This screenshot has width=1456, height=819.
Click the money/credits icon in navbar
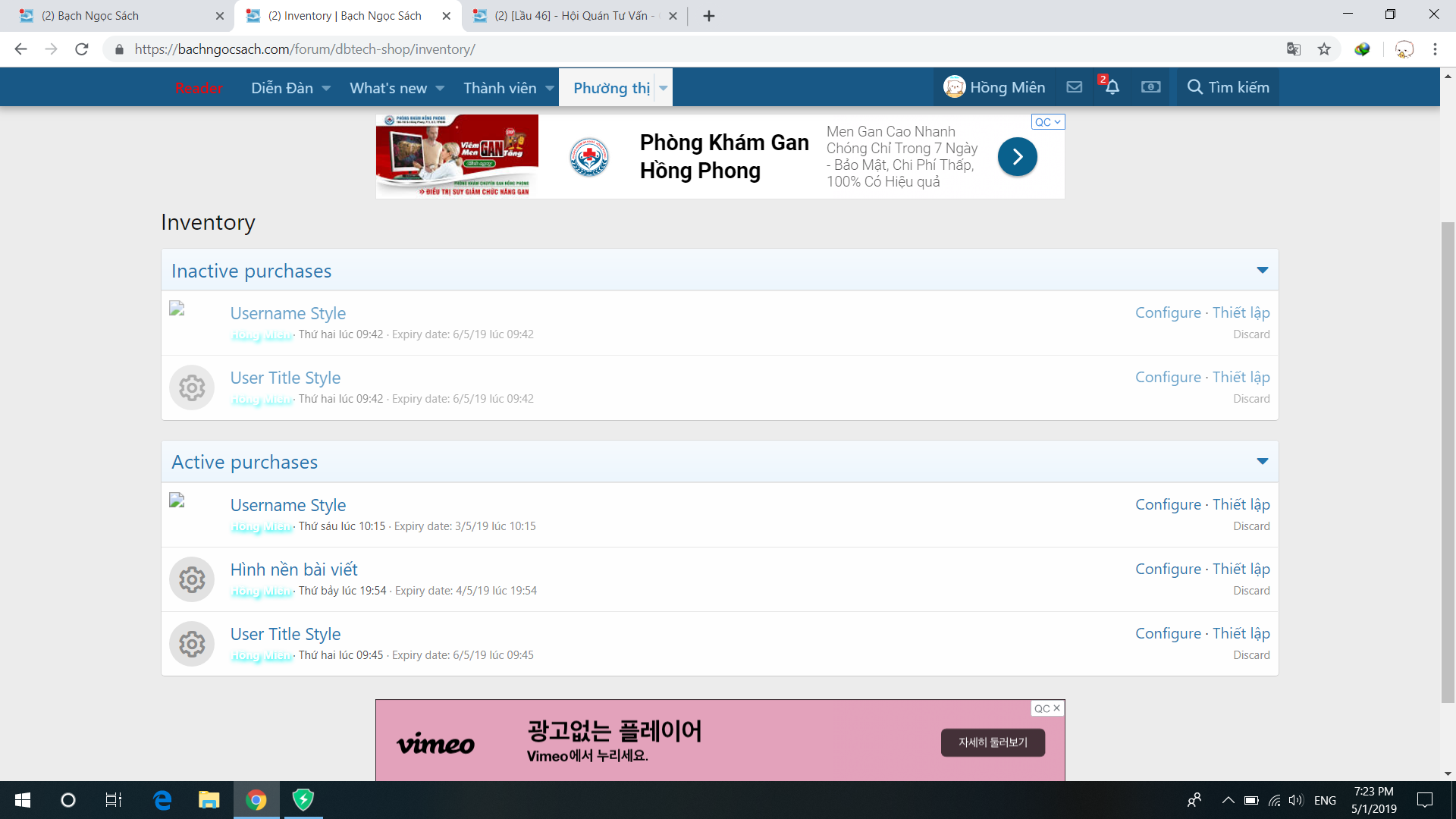pos(1150,87)
